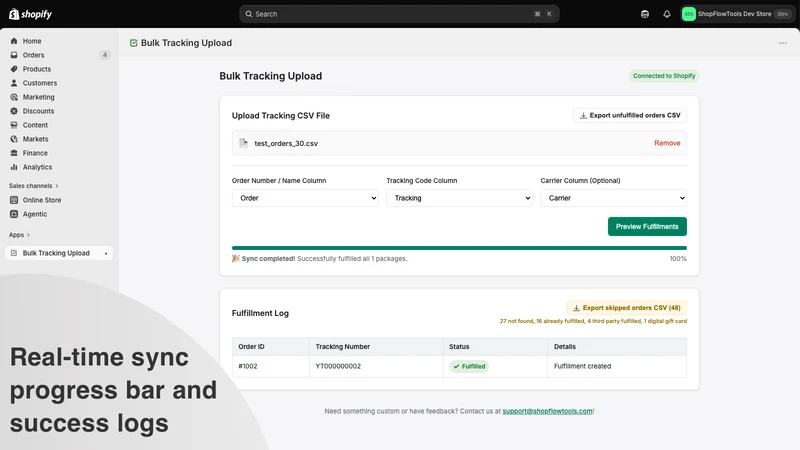800x450 pixels.
Task: Click the Shopify logo
Action: coord(31,14)
